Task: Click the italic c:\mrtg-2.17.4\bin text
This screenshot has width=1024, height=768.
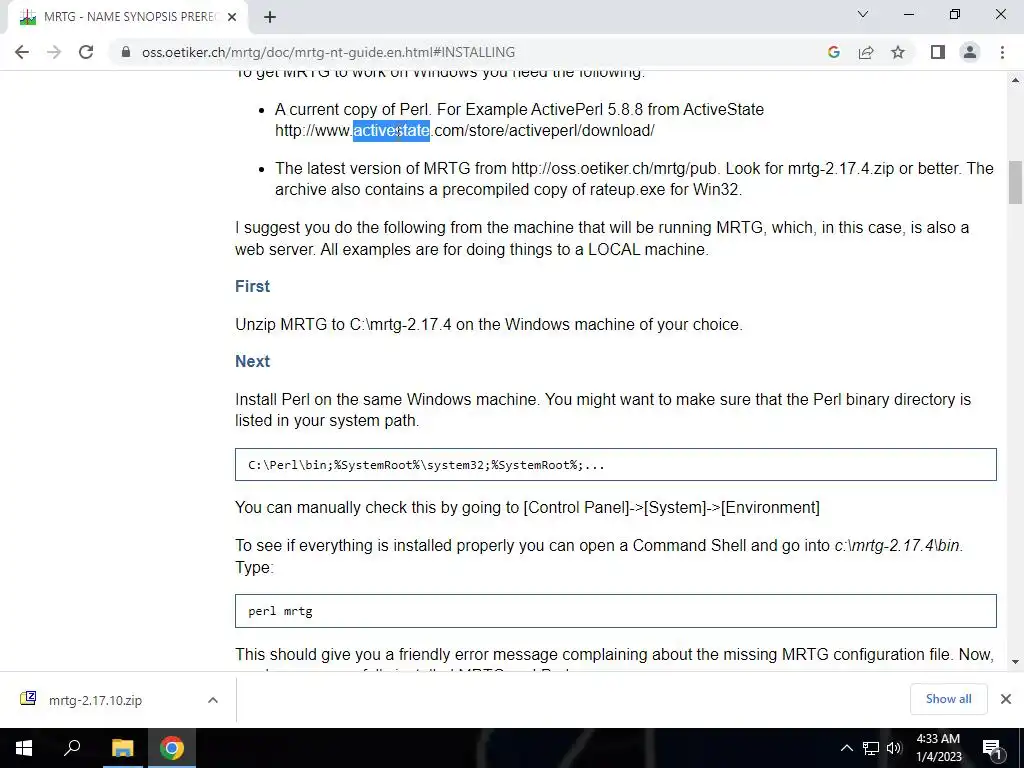Action: [x=897, y=545]
